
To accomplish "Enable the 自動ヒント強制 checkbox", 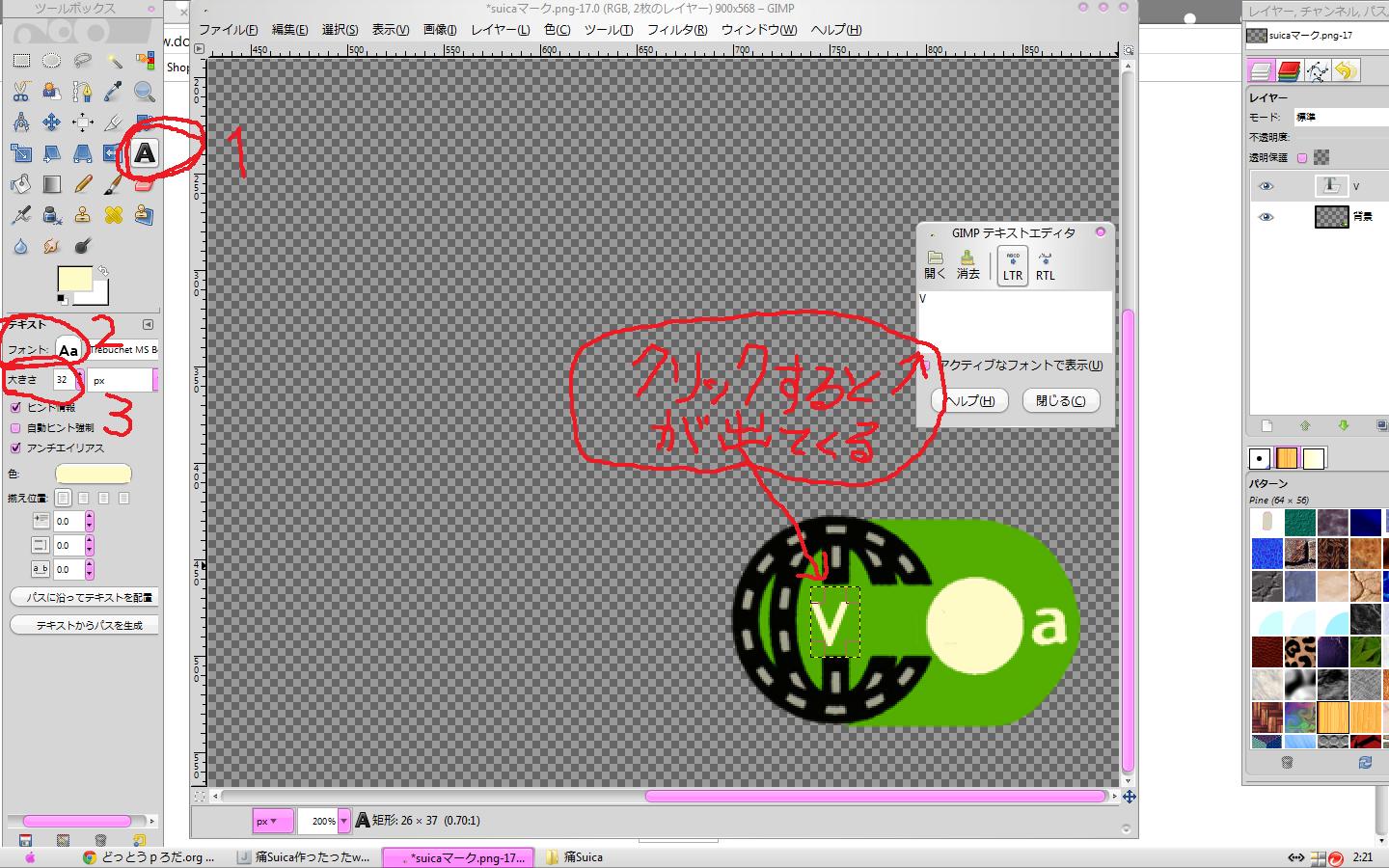I will (x=15, y=427).
